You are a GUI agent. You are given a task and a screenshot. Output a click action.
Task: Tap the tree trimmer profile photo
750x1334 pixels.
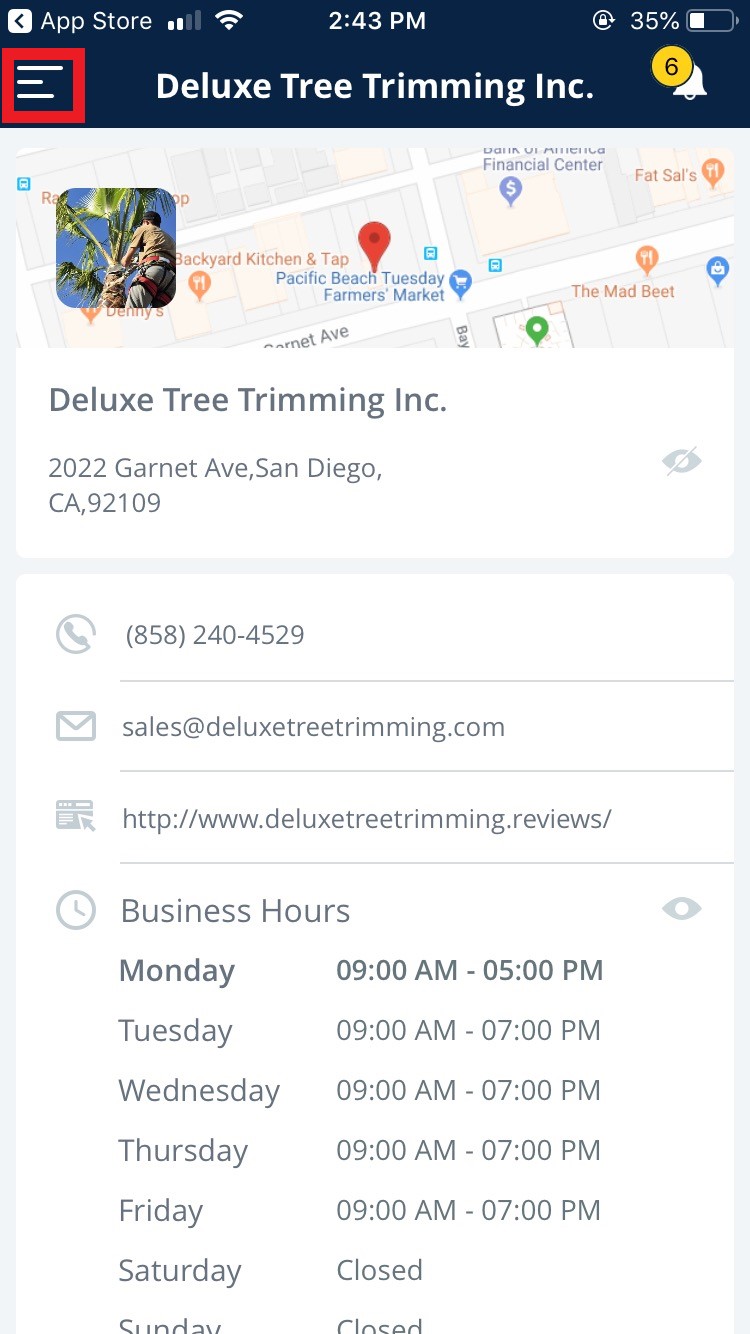116,248
